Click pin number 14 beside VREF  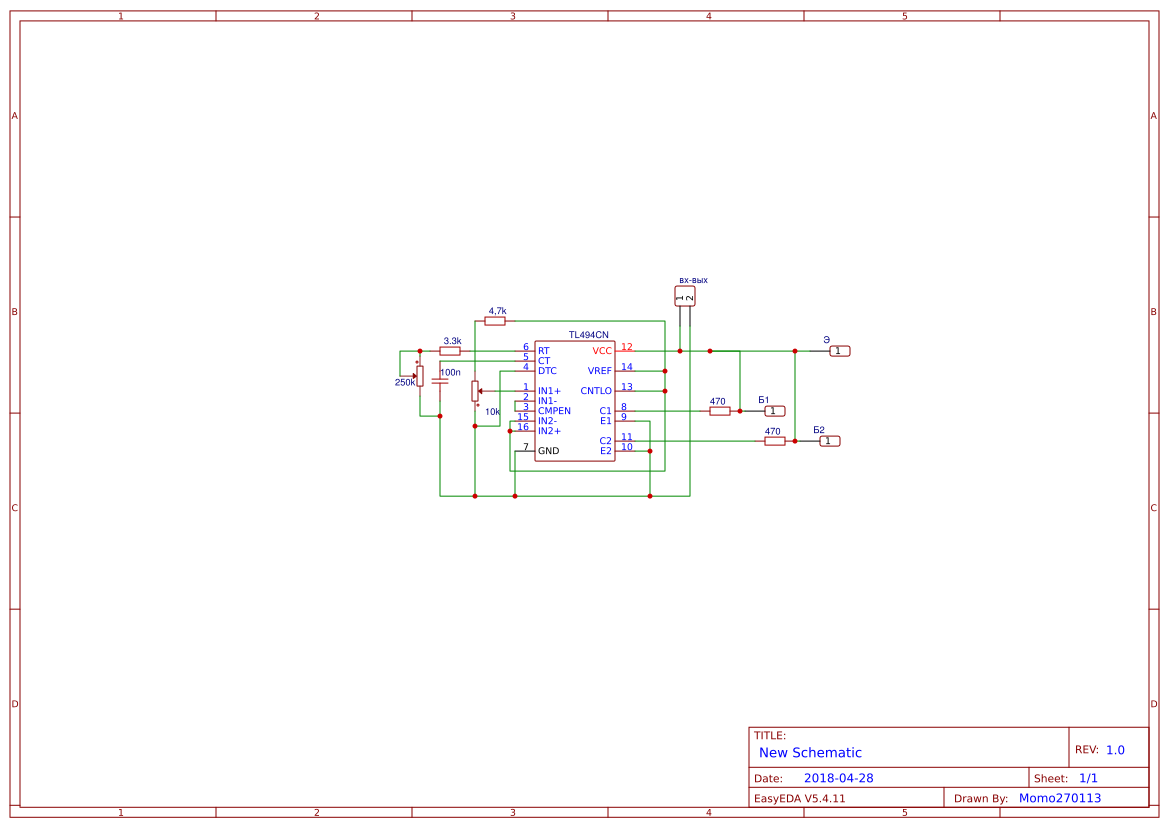tap(627, 367)
